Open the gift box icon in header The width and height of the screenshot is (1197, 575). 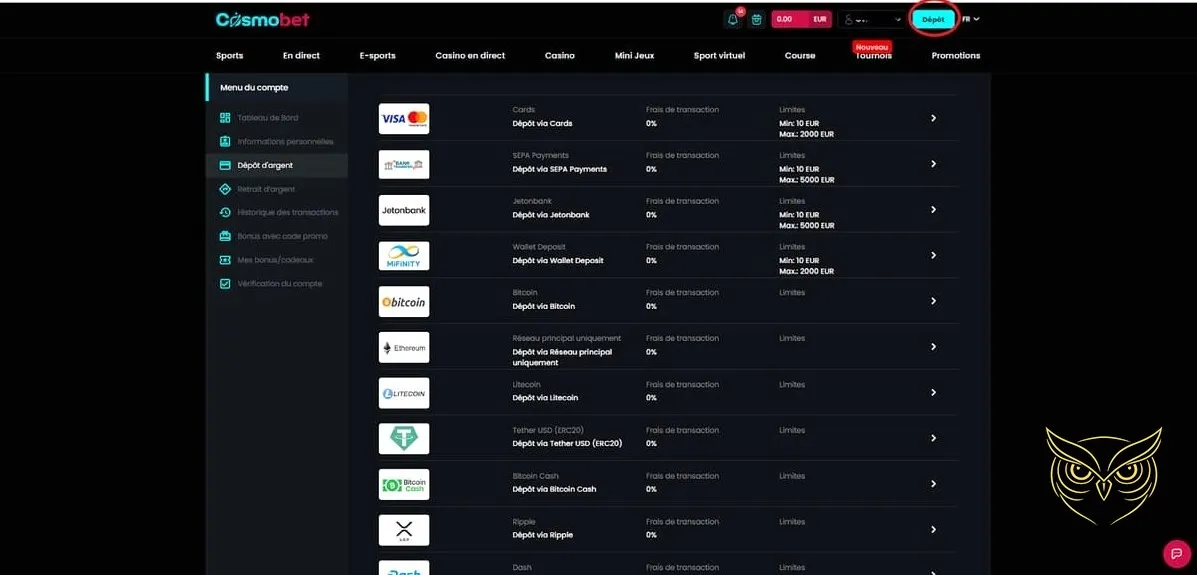757,20
